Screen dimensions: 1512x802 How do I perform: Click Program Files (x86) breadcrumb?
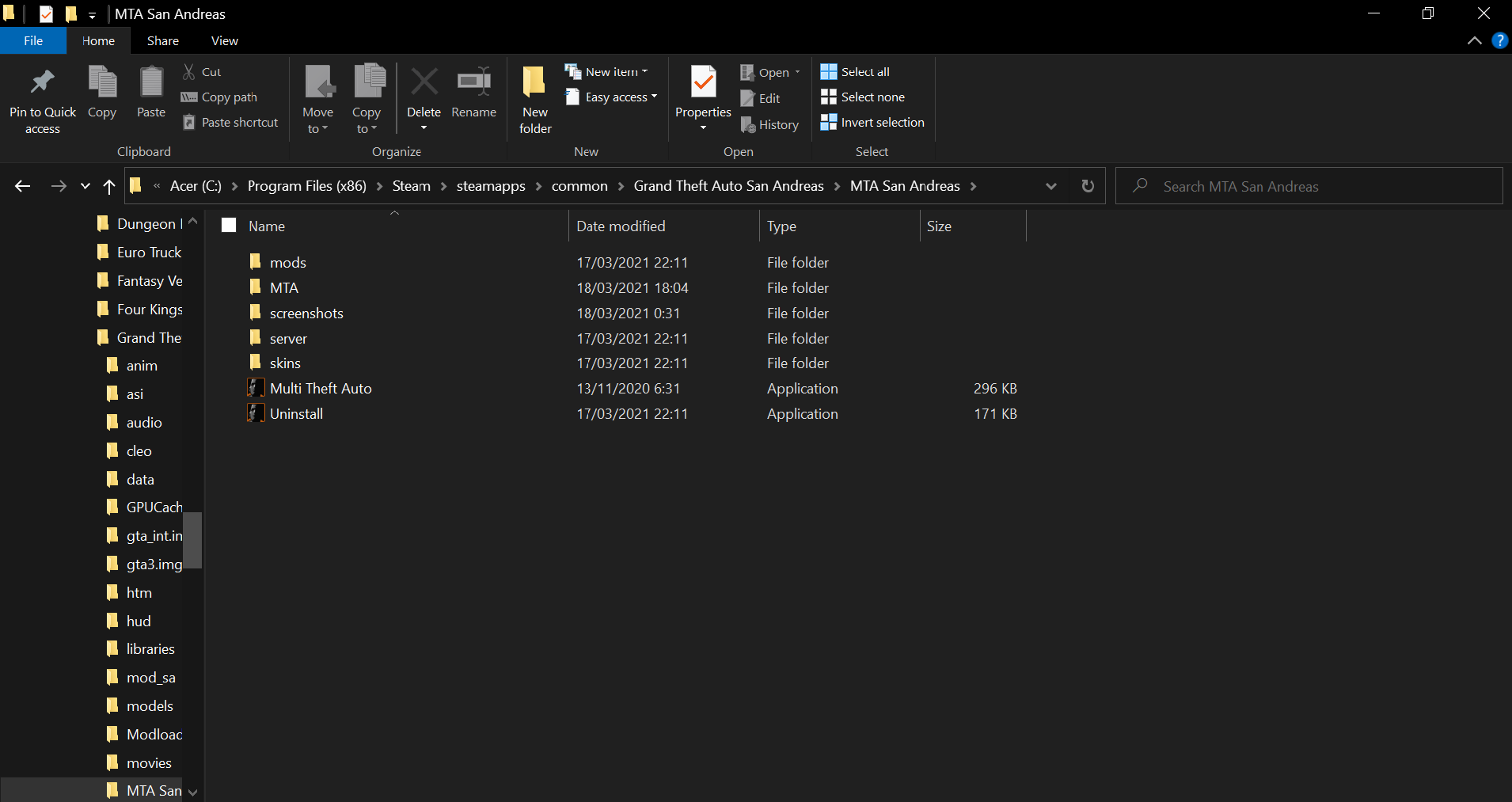click(307, 186)
